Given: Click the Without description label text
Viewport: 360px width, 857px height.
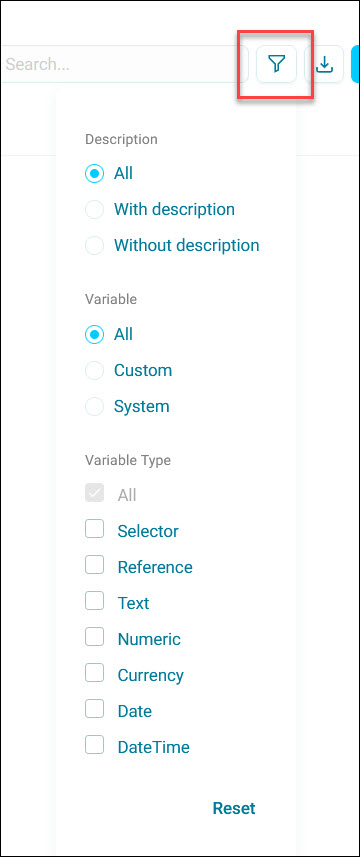Looking at the screenshot, I should [x=186, y=245].
